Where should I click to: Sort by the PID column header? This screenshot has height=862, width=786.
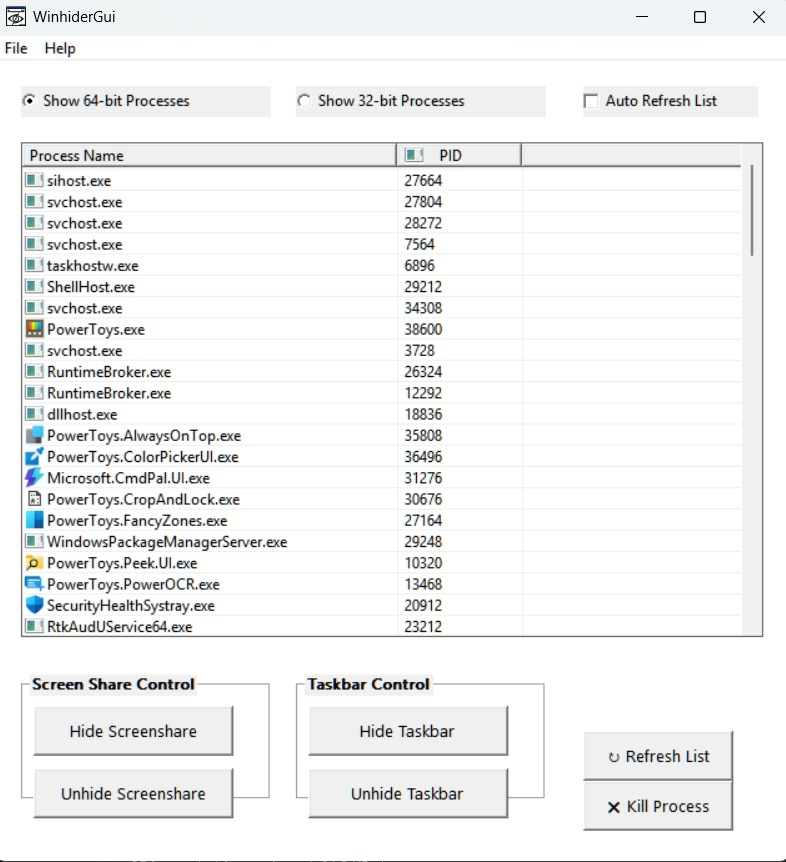coord(459,156)
